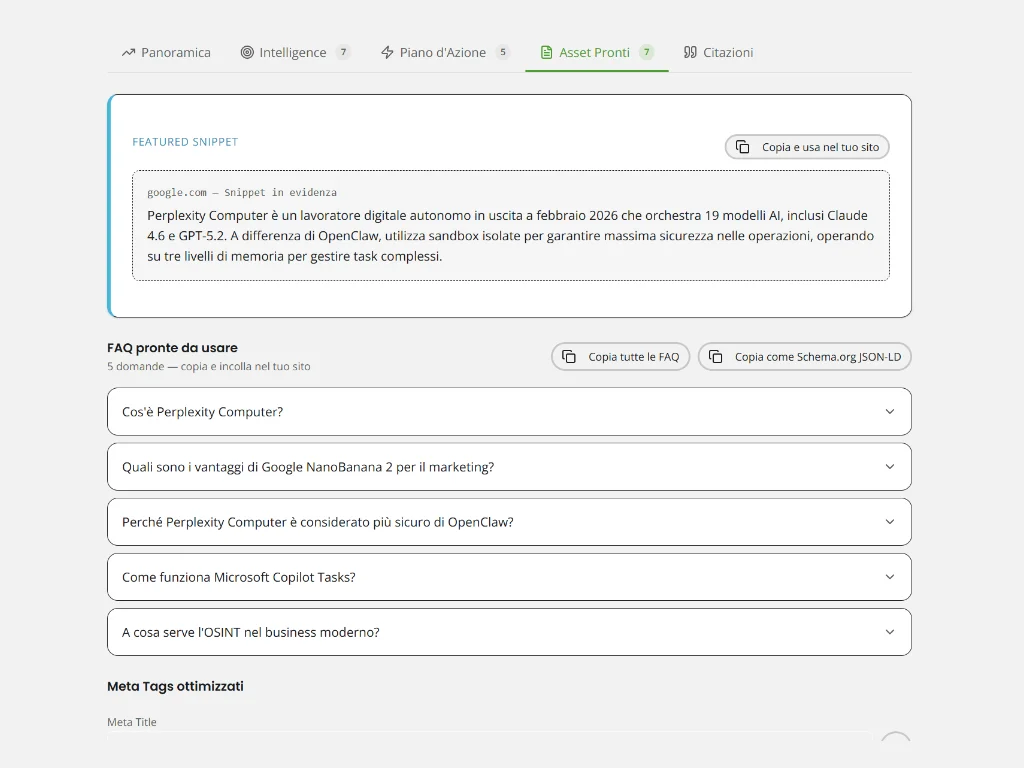
Task: Click the text "Cos'è Perplexity Computer?"
Action: click(x=202, y=412)
